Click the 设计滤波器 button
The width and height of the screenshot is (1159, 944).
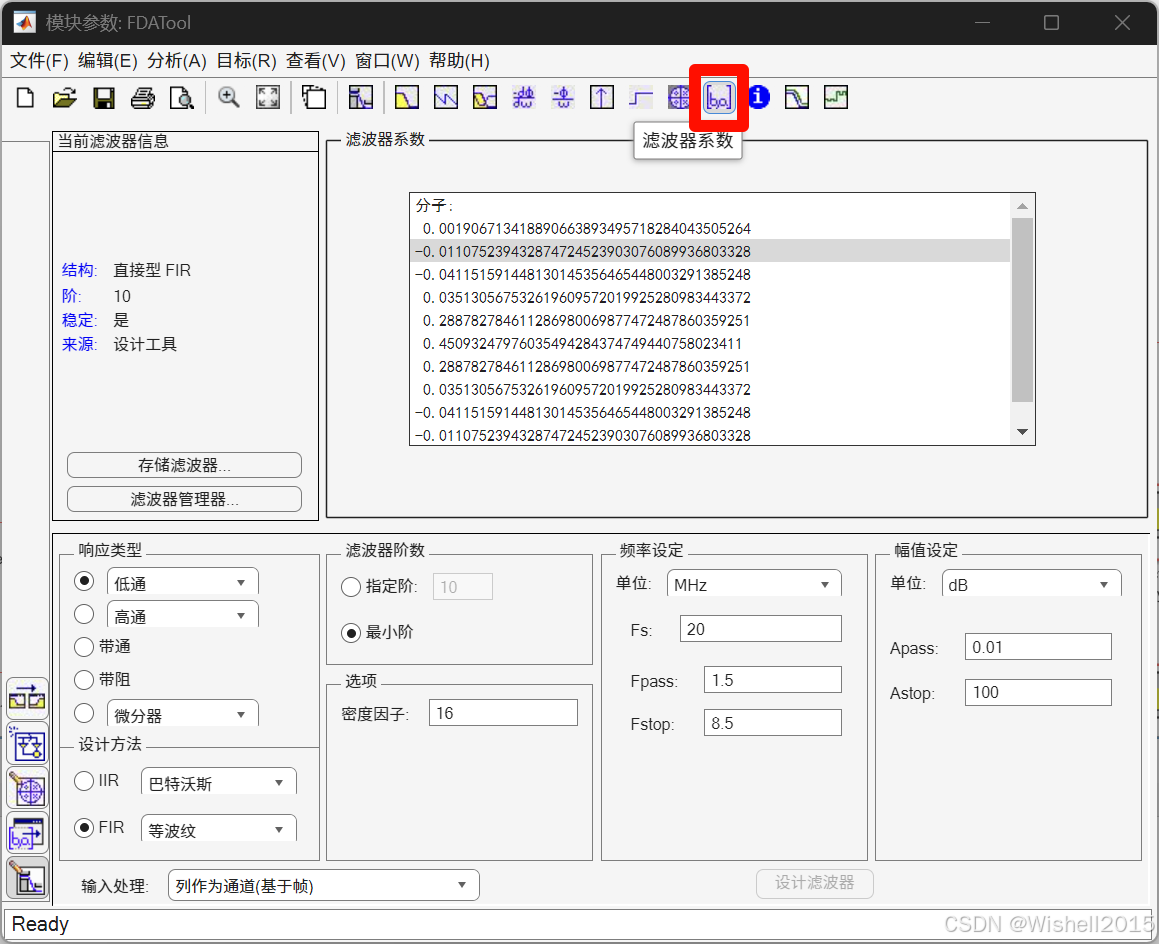point(815,883)
